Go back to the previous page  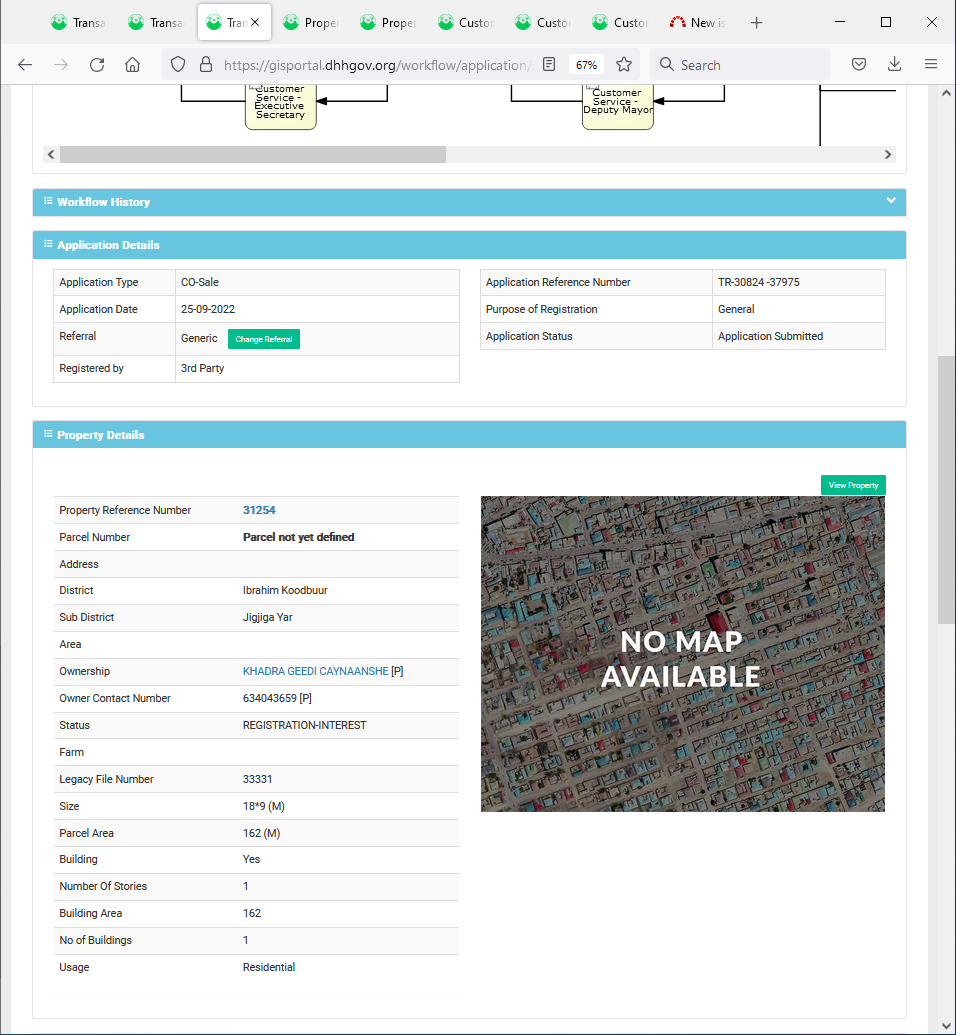25,64
